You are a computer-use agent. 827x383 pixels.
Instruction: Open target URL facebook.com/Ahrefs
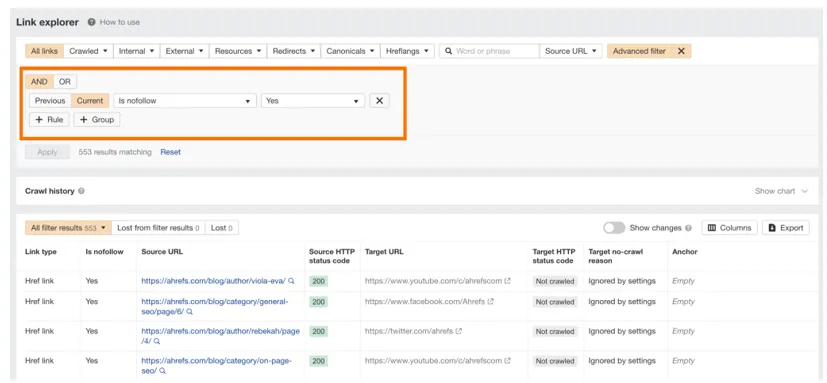pos(425,302)
